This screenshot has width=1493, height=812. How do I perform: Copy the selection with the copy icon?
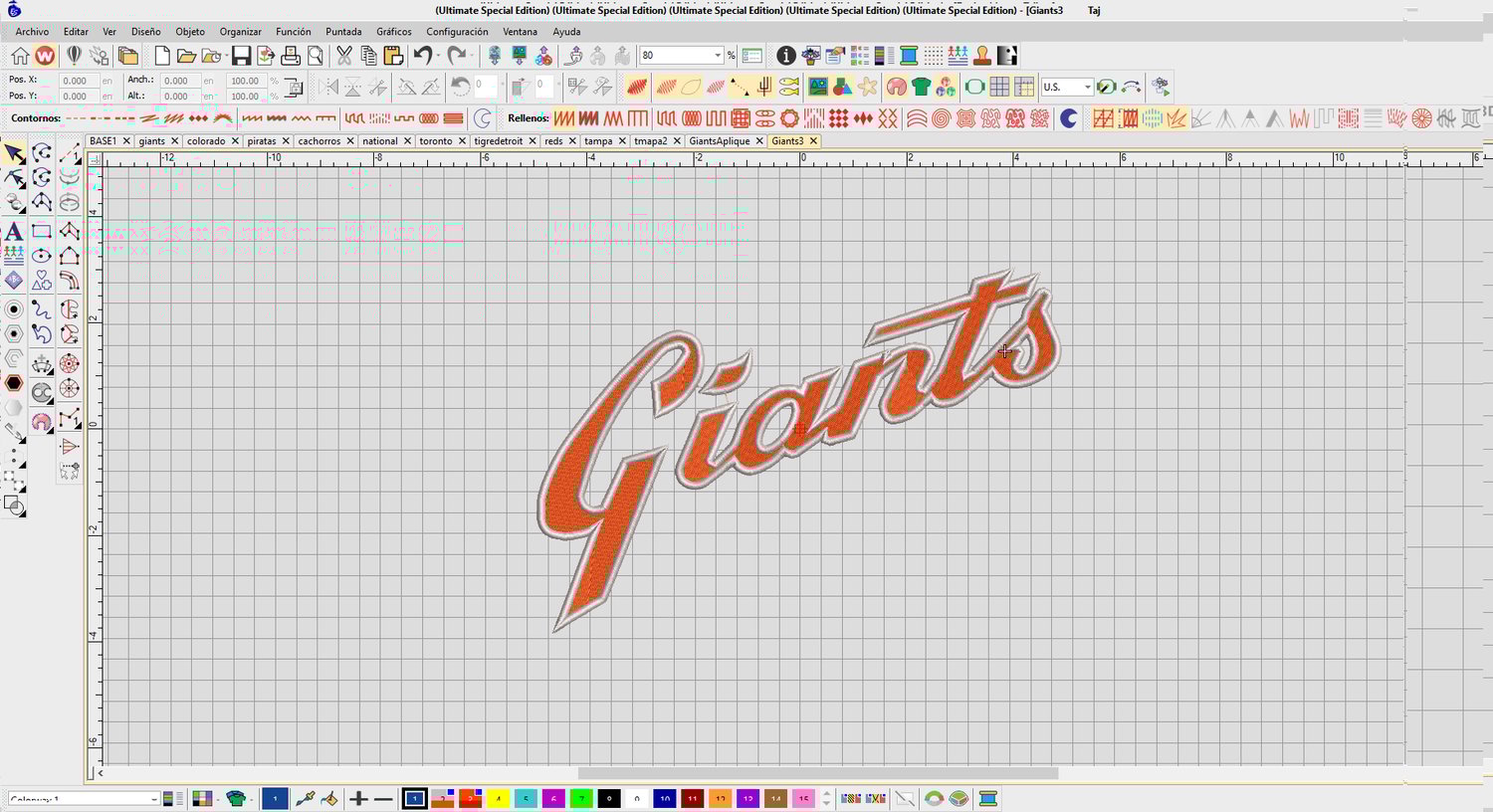tap(368, 56)
